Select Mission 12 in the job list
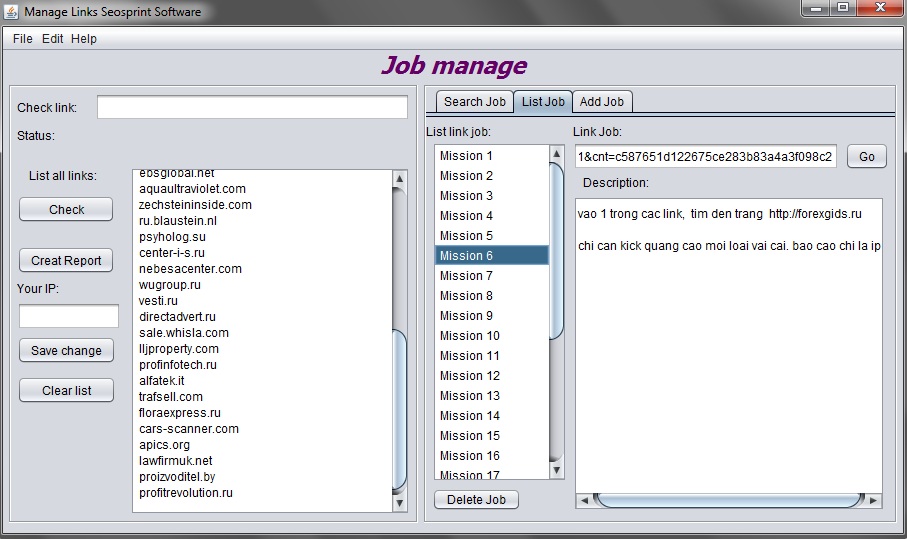The width and height of the screenshot is (907, 539). [492, 376]
